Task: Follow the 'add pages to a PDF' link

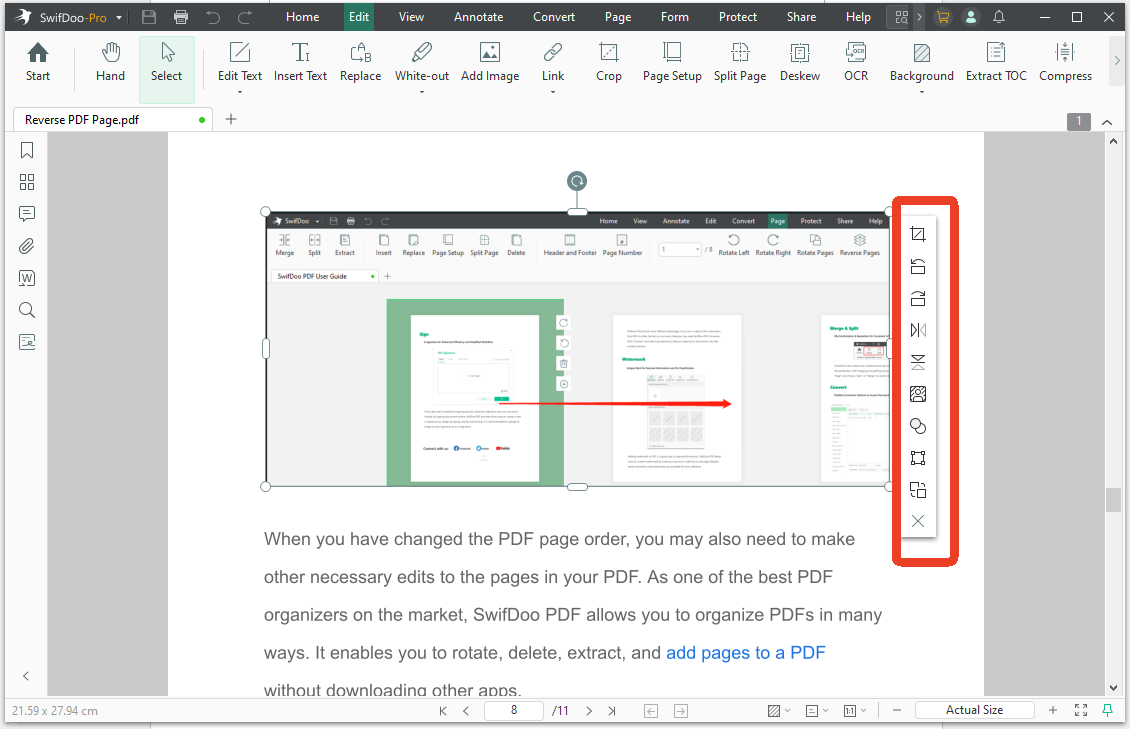Action: tap(745, 653)
